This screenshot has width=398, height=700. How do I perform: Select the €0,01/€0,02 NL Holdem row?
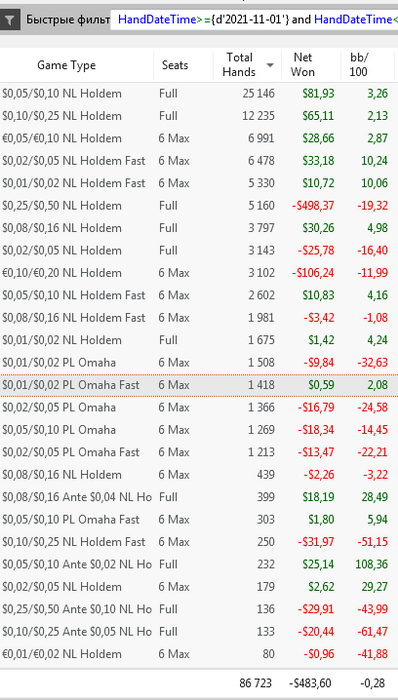click(x=199, y=654)
